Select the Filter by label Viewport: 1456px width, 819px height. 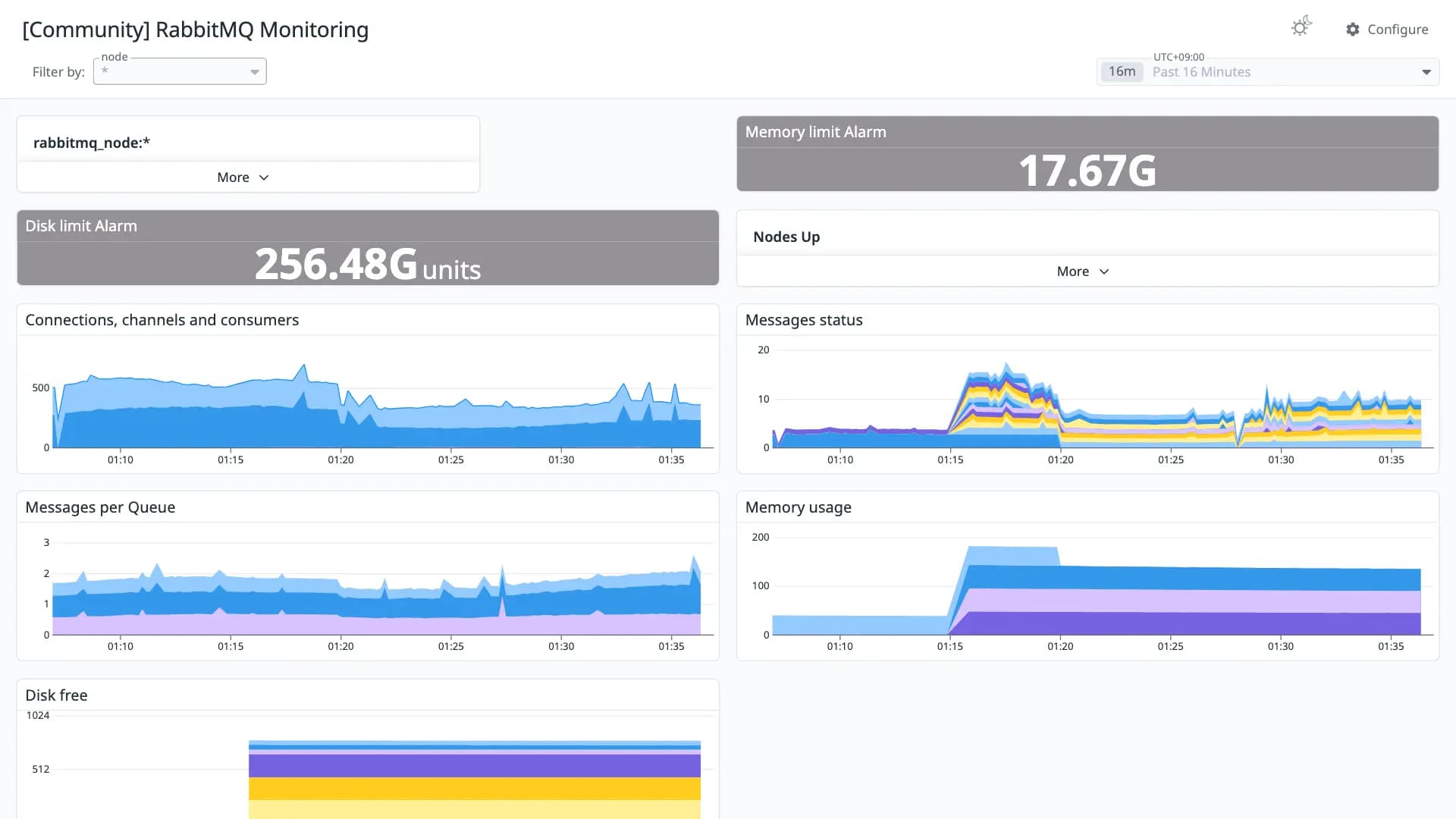click(58, 72)
